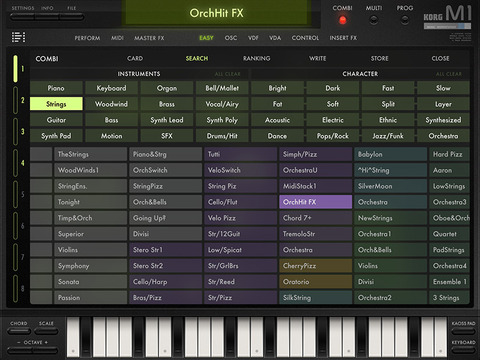480x360 pixels.
Task: Open the PERFORM page
Action: (x=87, y=38)
